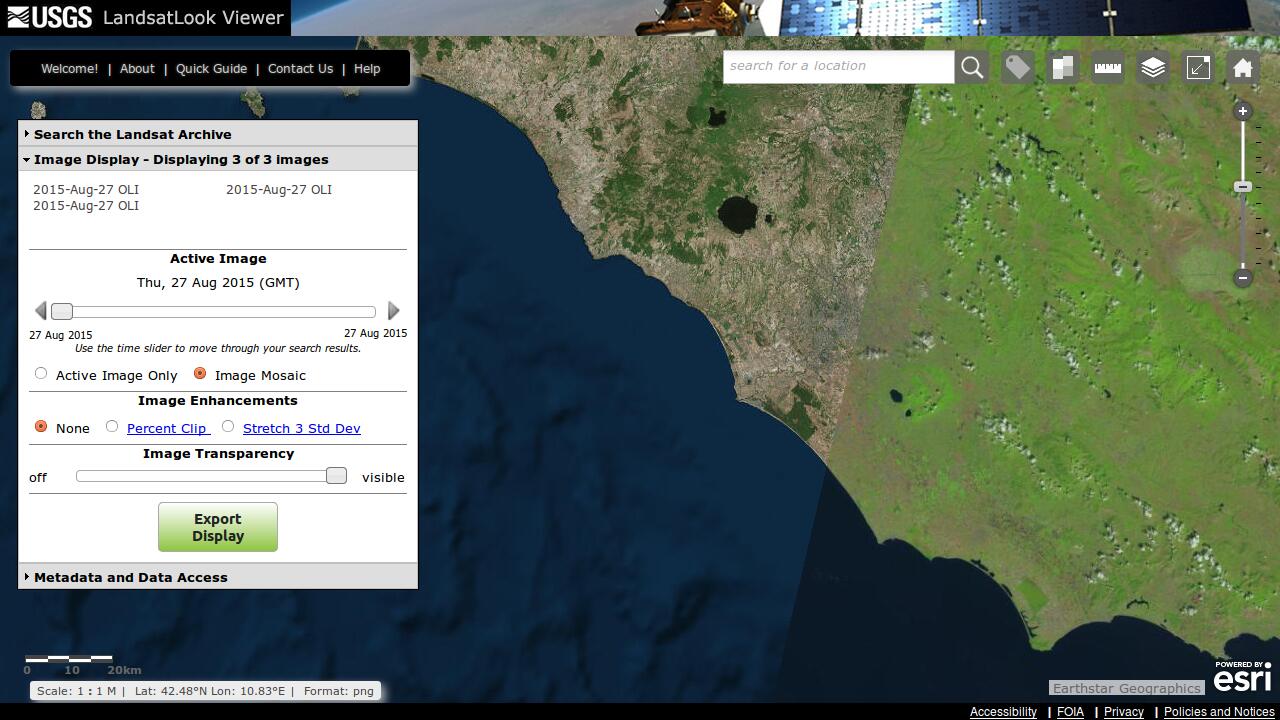Click the USGS logo
Viewport: 1280px width, 720px height.
click(x=50, y=17)
